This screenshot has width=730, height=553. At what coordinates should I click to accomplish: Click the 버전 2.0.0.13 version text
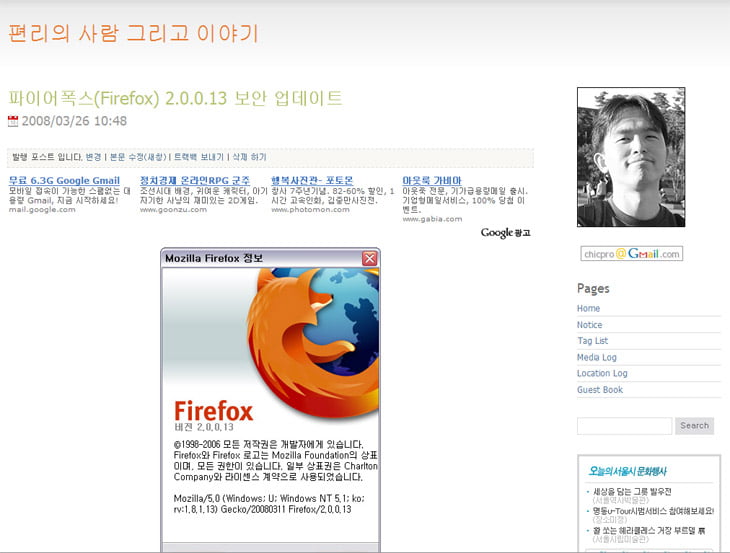pyautogui.click(x=204, y=427)
